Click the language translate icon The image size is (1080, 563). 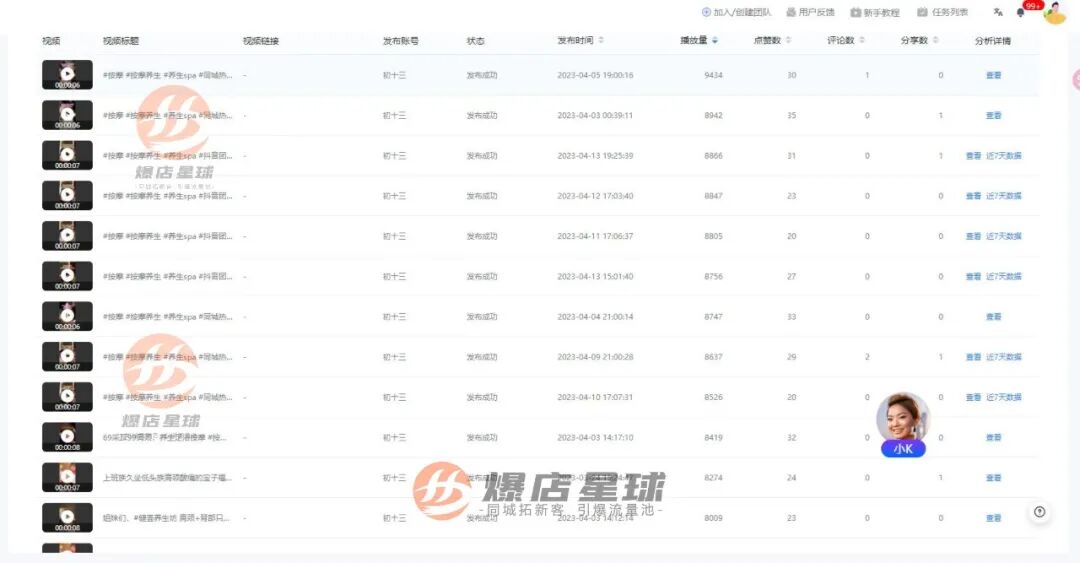998,12
